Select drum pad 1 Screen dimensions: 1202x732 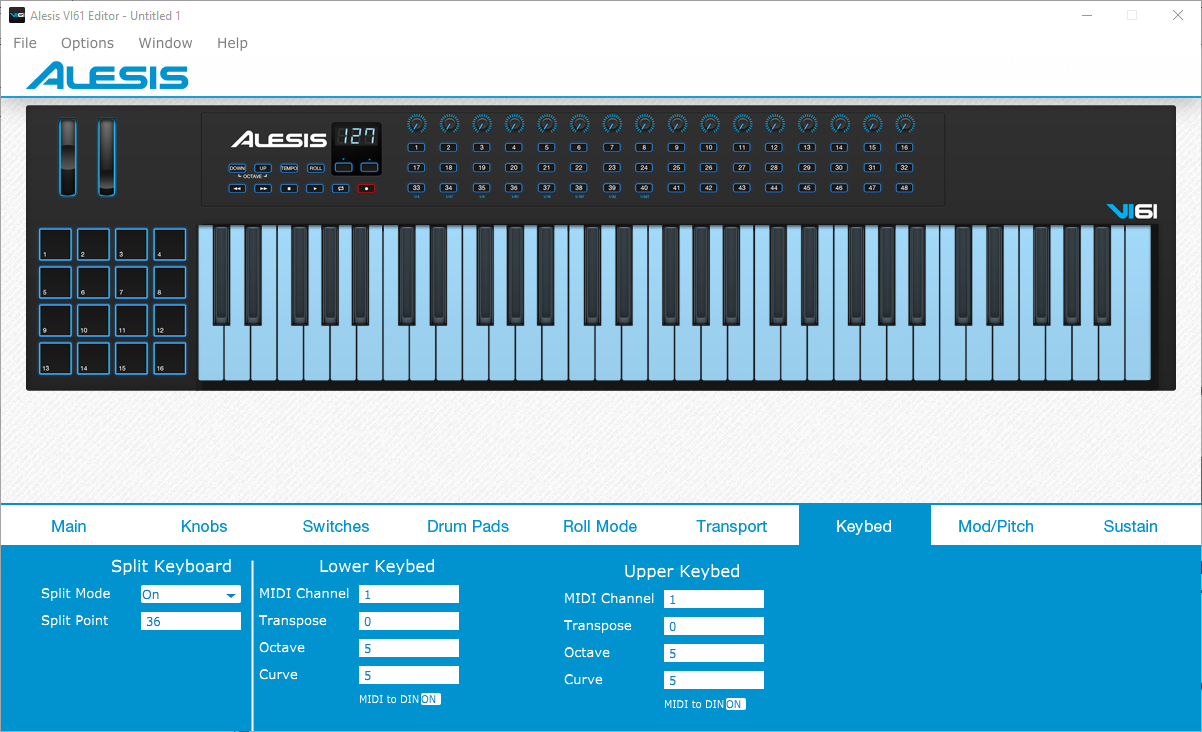point(56,245)
